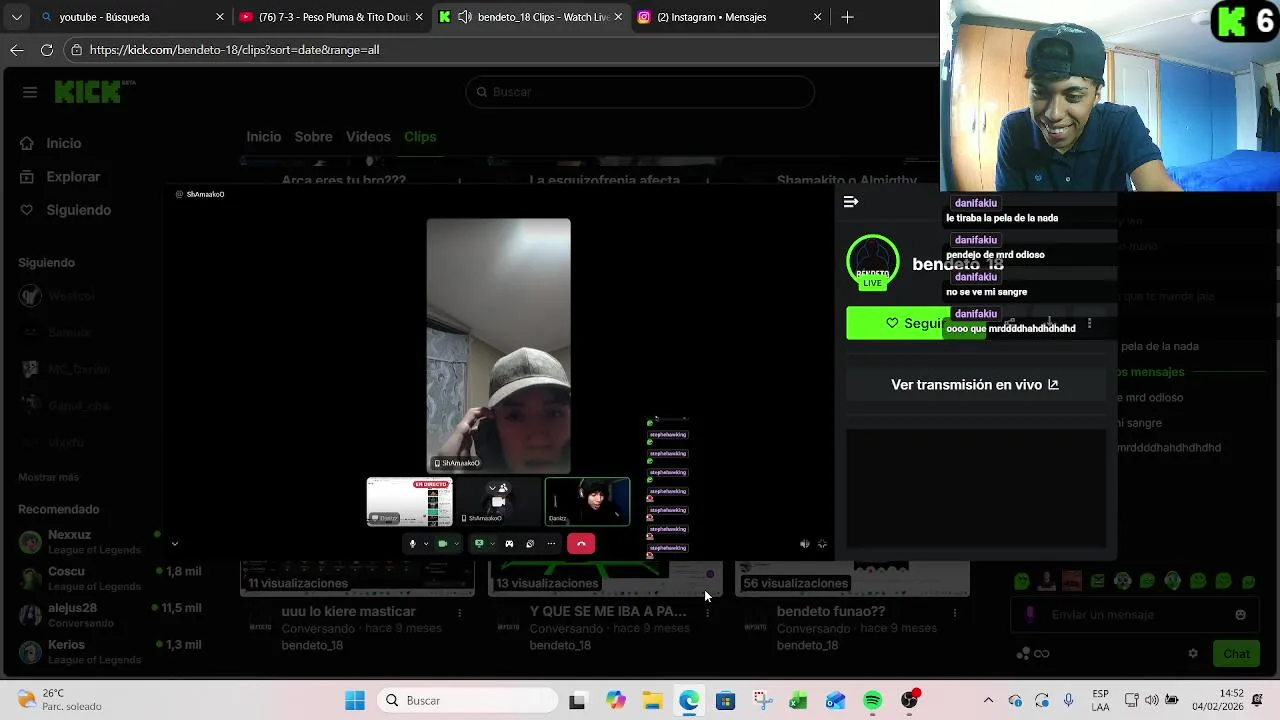Toggle screen share in call controls
This screenshot has width=1280, height=720.
click(479, 544)
